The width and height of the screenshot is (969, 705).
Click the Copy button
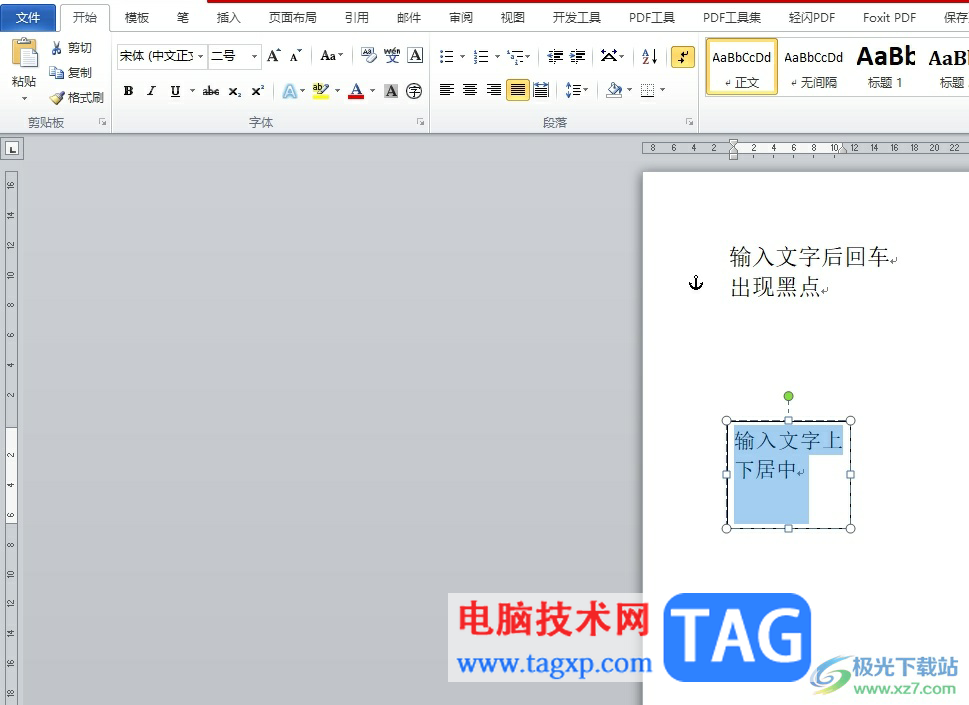click(x=72, y=73)
